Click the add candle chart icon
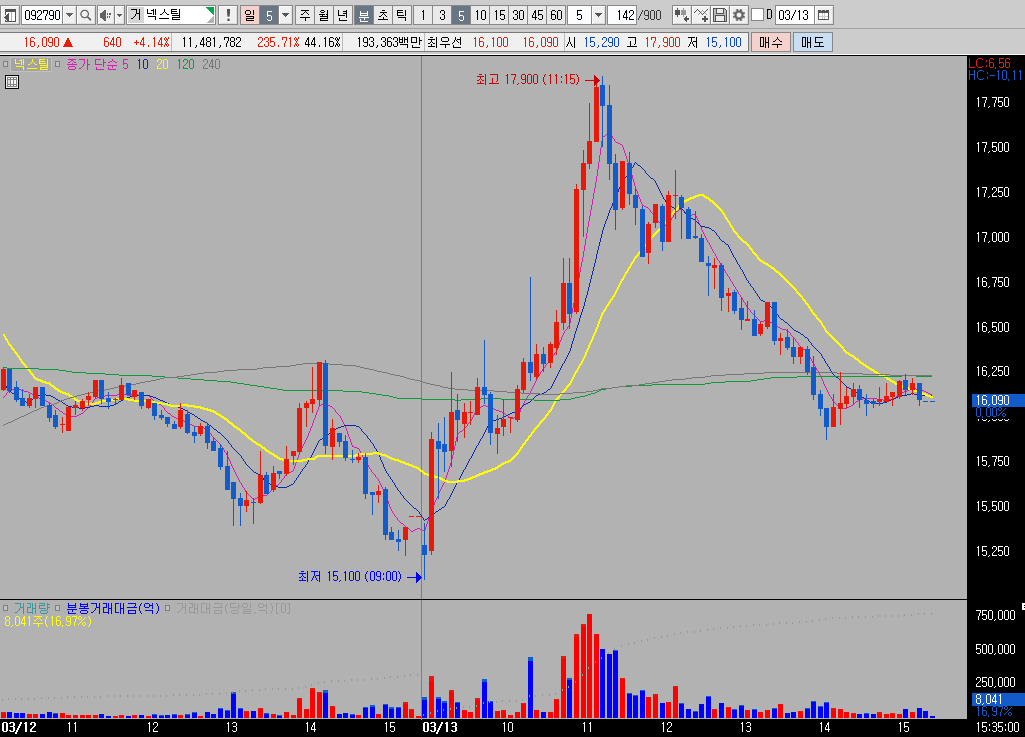 [681, 14]
